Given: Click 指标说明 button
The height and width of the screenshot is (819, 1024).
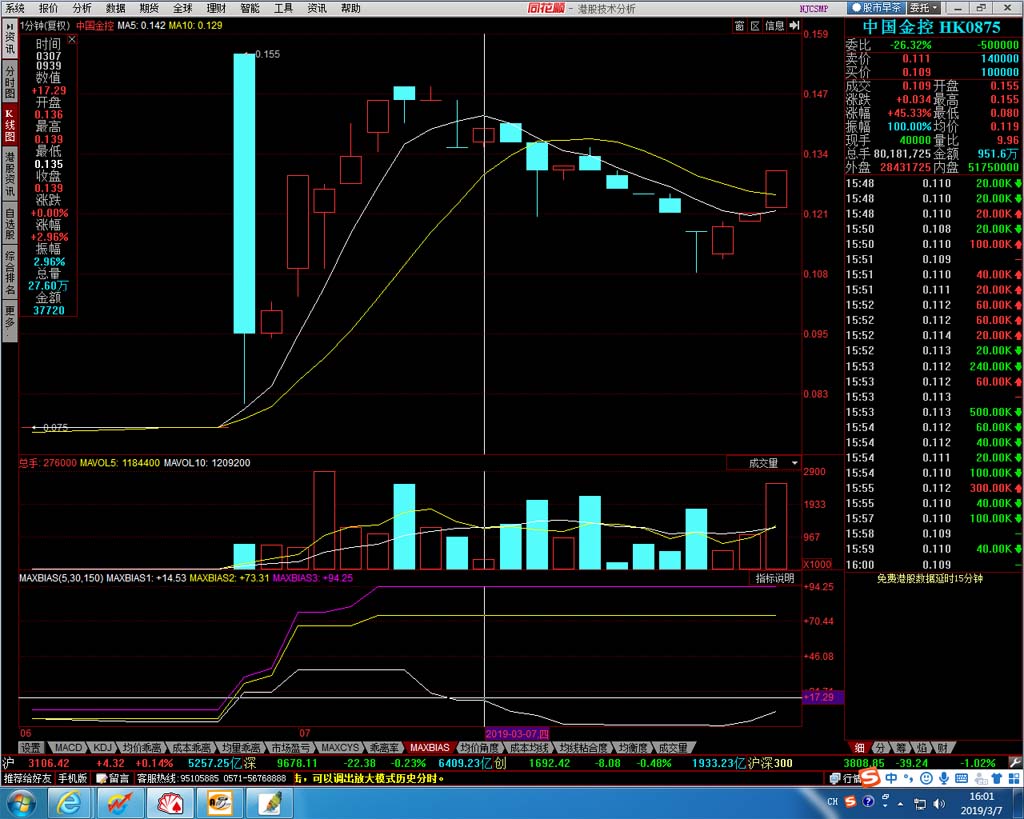Looking at the screenshot, I should tap(775, 578).
